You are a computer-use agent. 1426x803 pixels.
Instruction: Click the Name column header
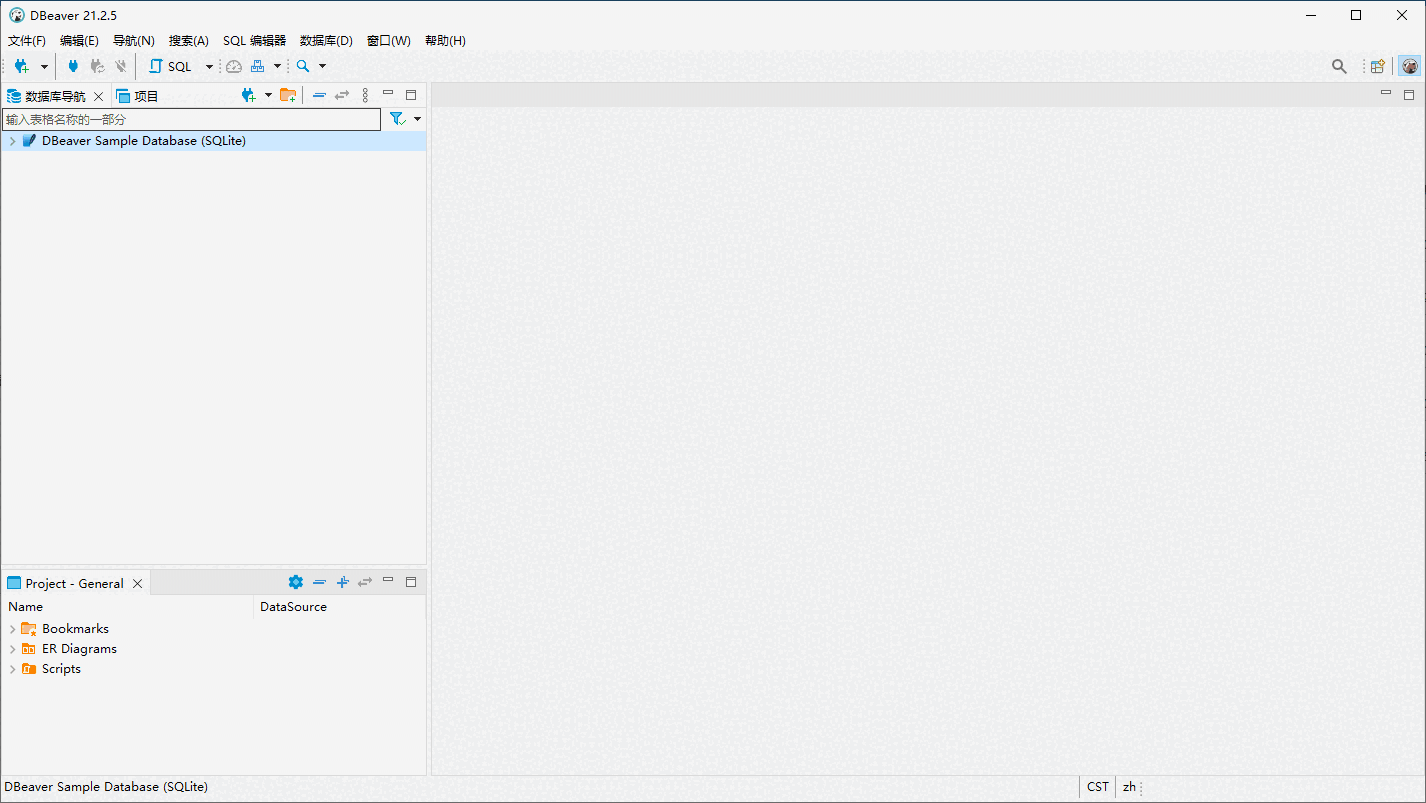(x=127, y=607)
